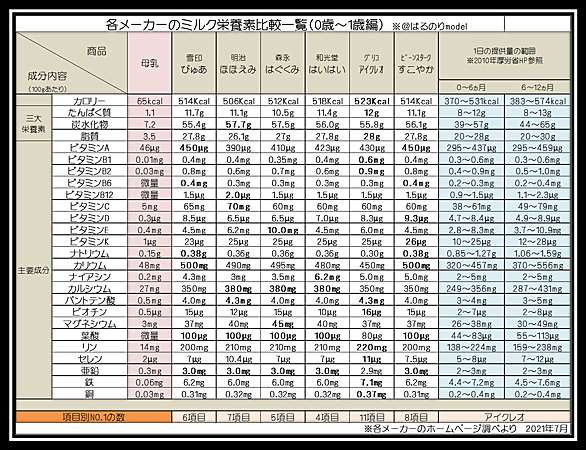This screenshot has height=450, width=586.
Task: Click the 370〜531kcal range cell
Action: [x=471, y=101]
